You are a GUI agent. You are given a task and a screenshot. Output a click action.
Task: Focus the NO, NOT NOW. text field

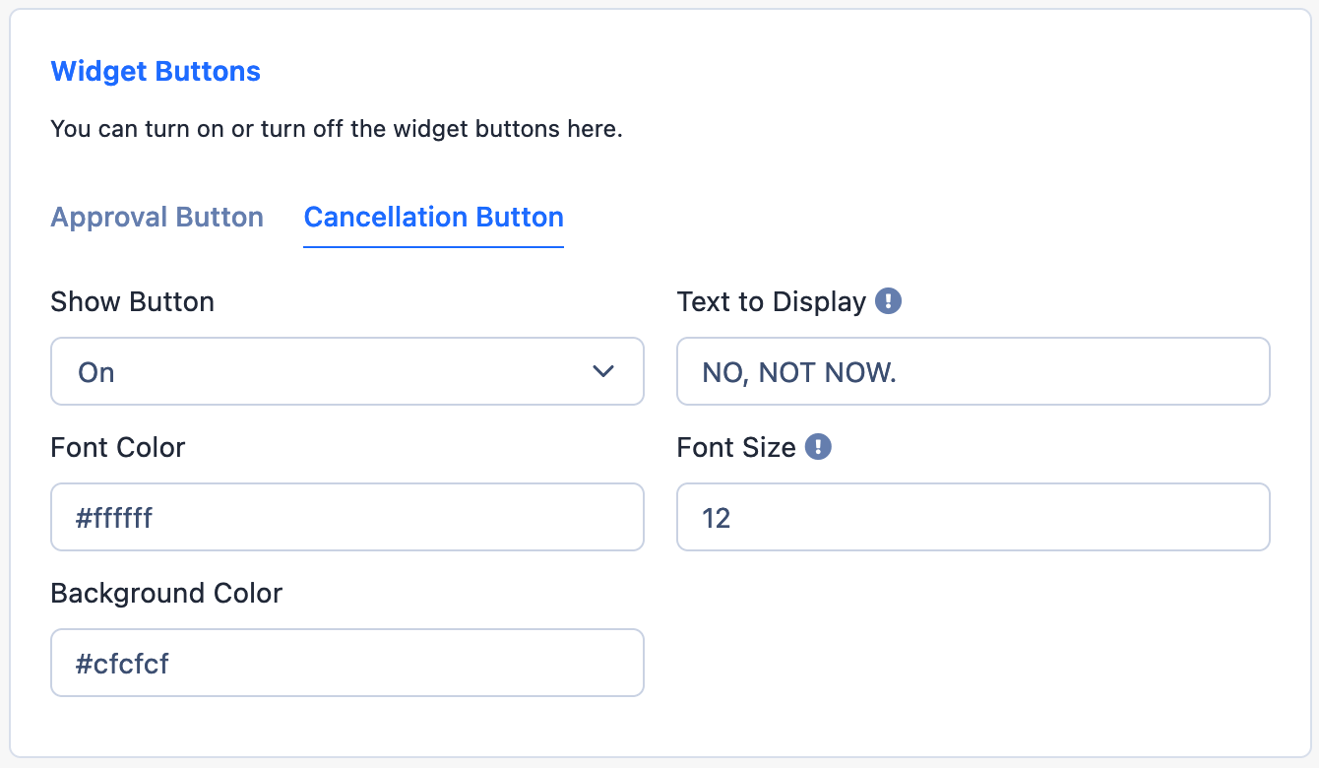973,371
